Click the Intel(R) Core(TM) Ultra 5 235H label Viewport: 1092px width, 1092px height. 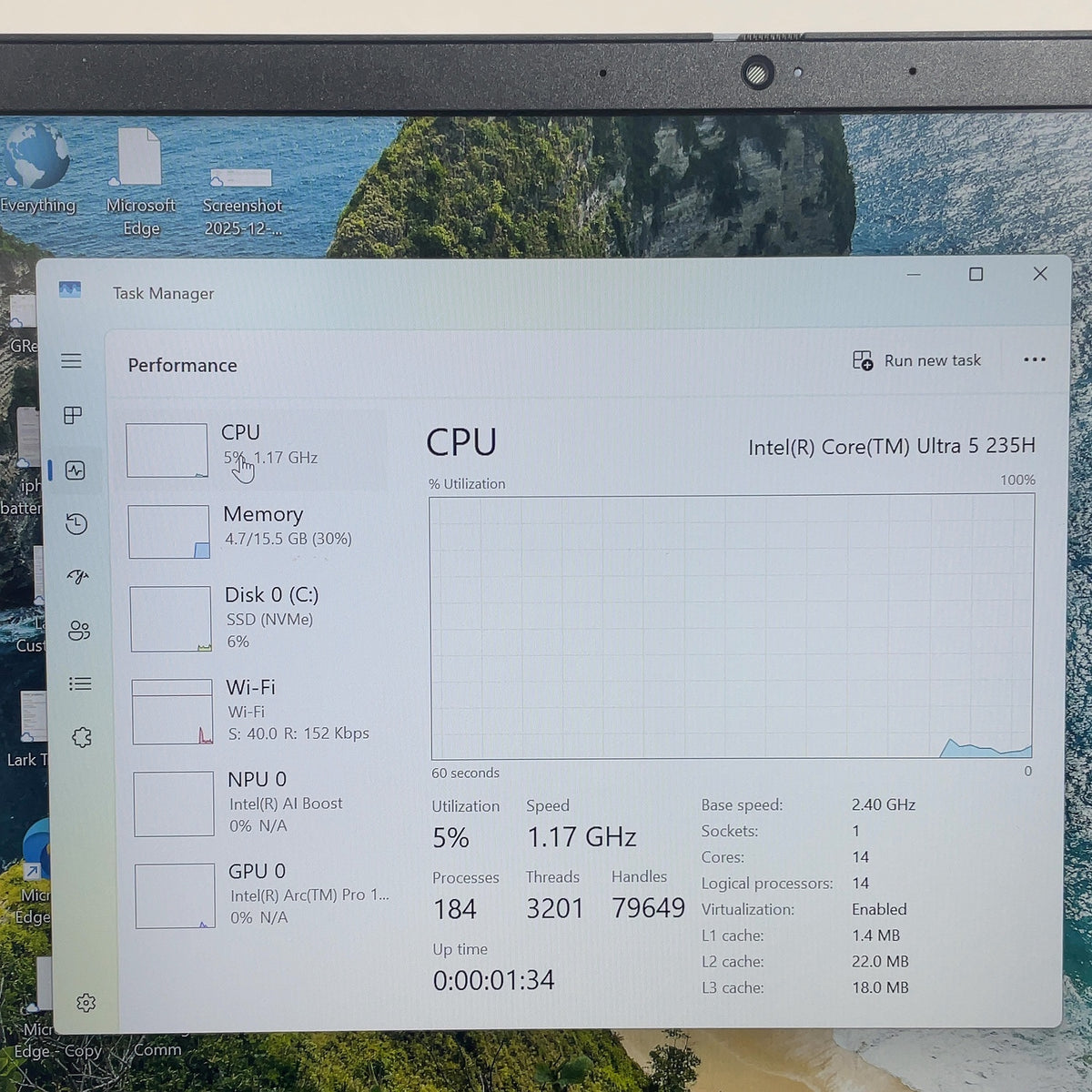[892, 446]
